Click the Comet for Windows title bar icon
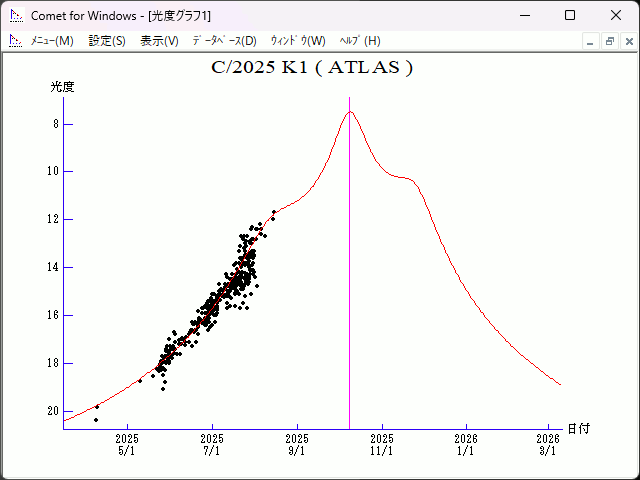640x480 pixels. coord(15,15)
